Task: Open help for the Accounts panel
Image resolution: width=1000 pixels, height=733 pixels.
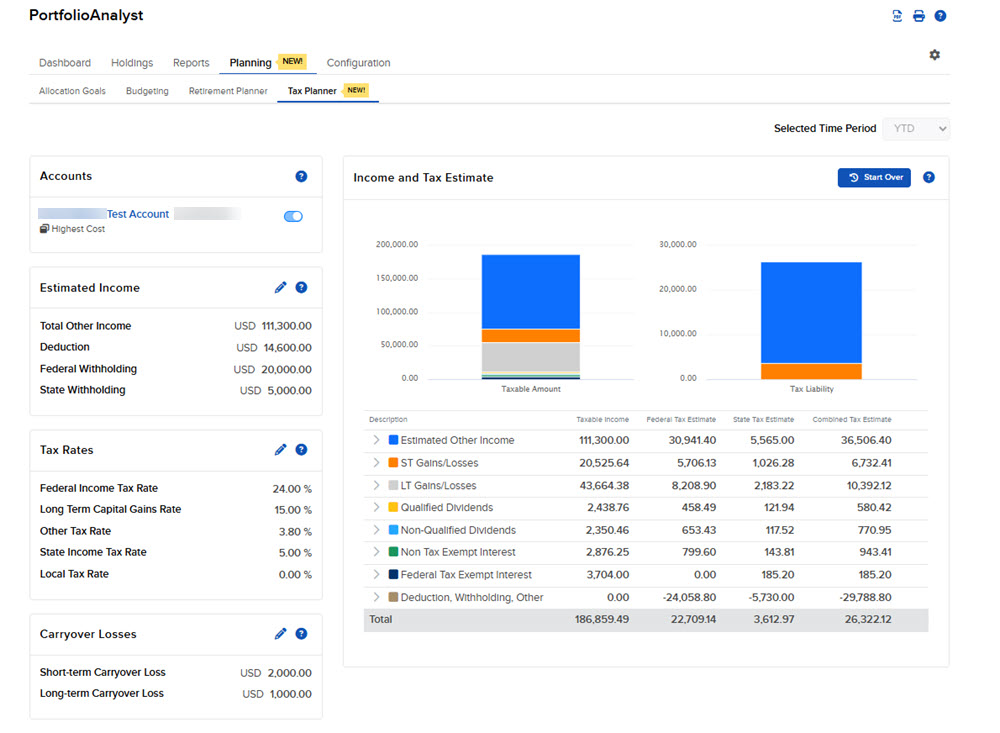Action: tap(301, 176)
